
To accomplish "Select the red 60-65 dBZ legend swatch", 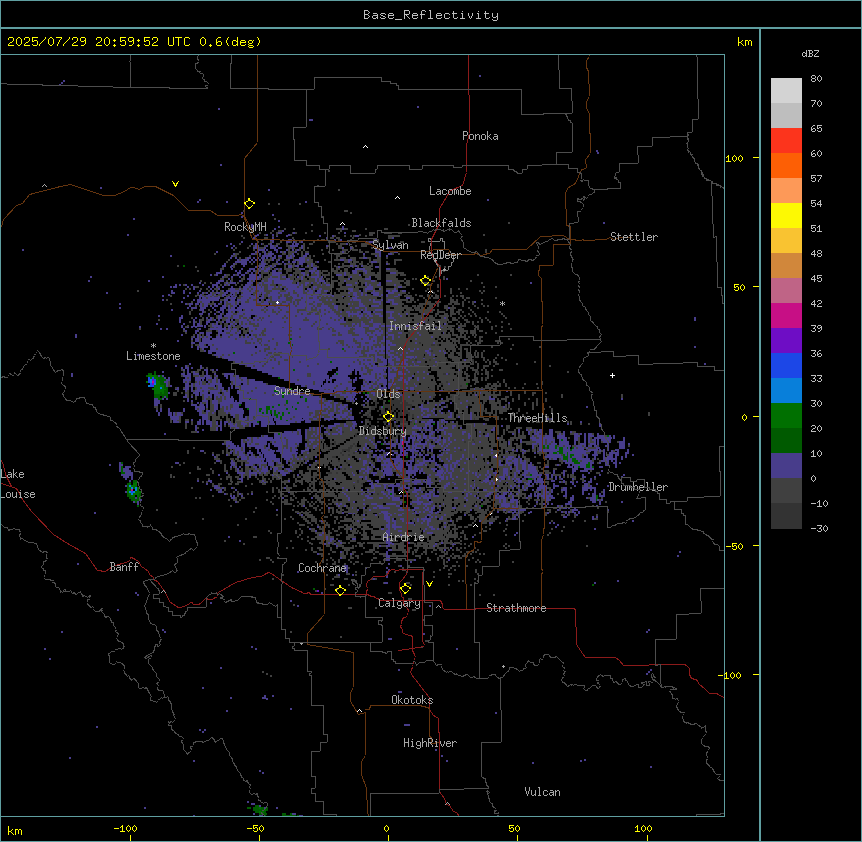I will point(786,140).
